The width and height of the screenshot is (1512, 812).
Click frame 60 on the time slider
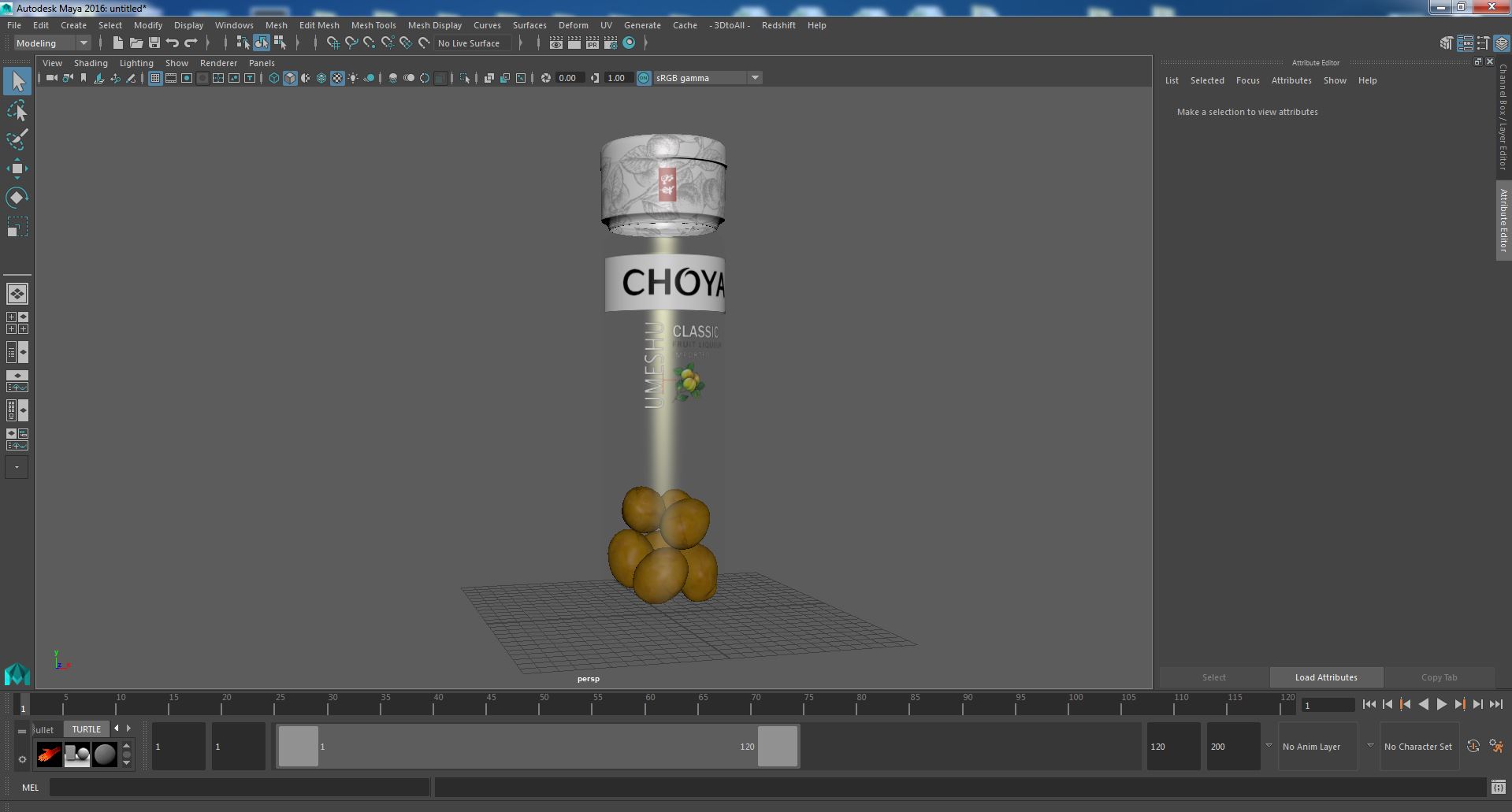click(x=645, y=705)
